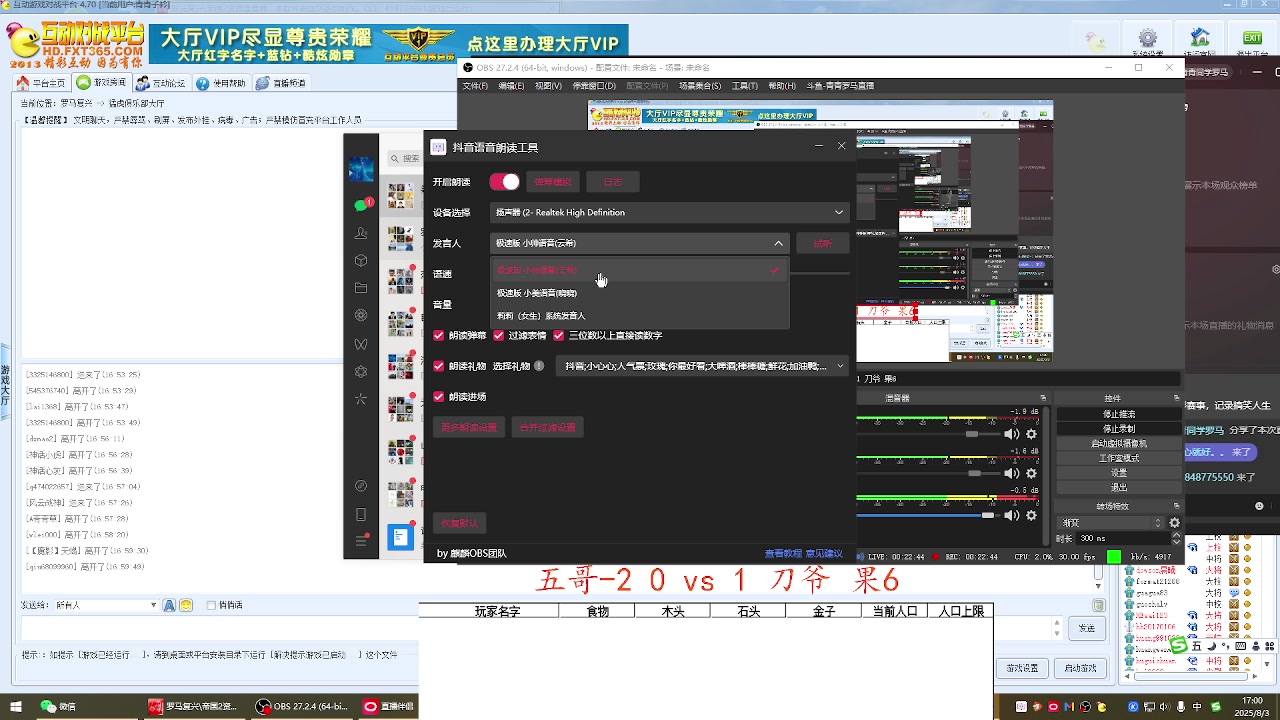Open 更多朗读设置 settings
This screenshot has height=720, width=1280.
click(470, 427)
